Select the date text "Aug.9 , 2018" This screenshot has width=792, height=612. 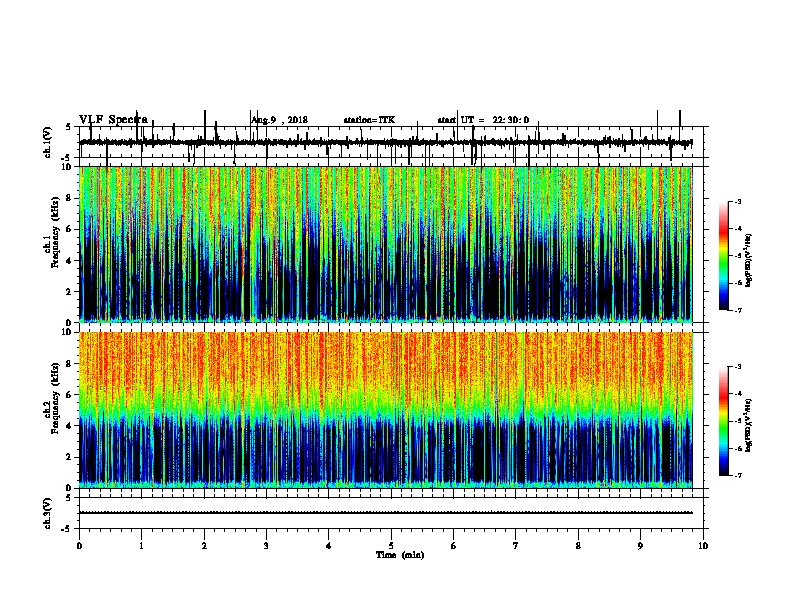[x=279, y=120]
